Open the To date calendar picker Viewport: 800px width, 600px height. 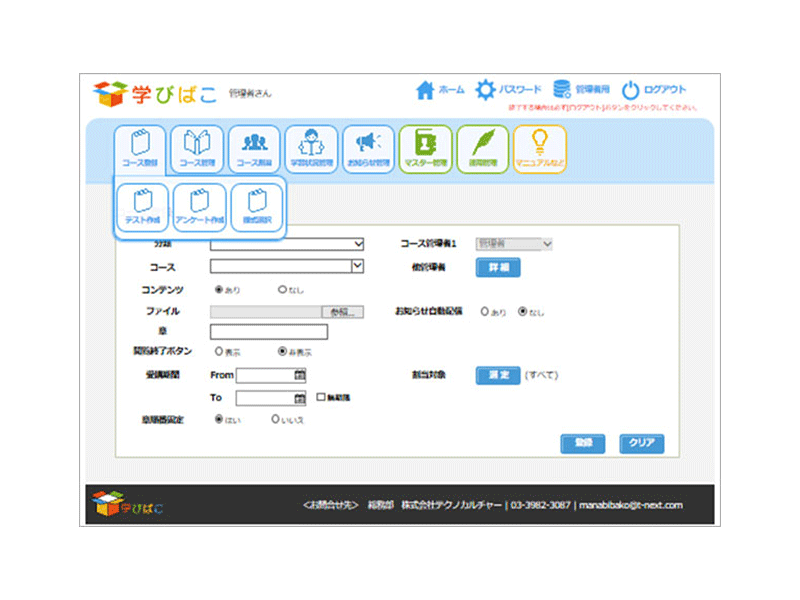(300, 398)
